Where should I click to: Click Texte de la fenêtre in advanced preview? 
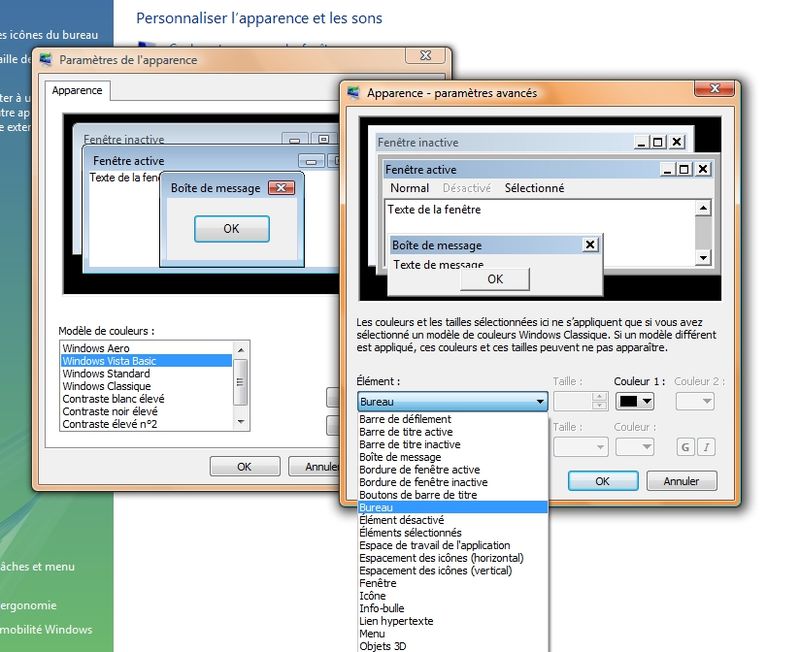(x=434, y=210)
